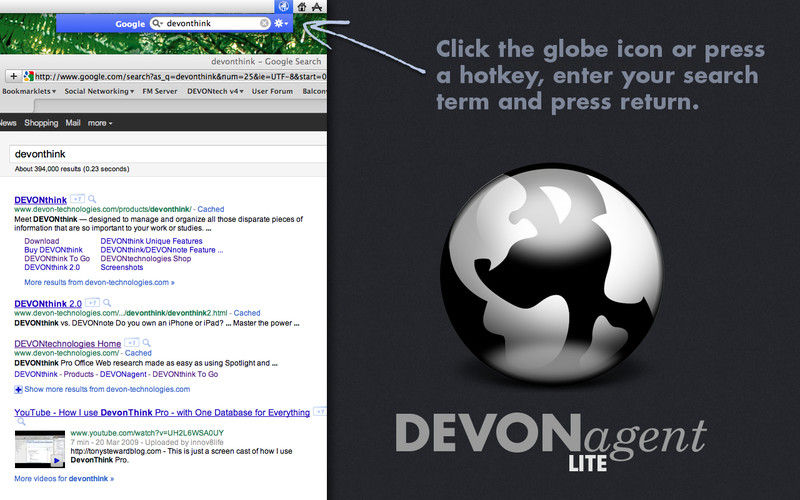Image resolution: width=800 pixels, height=500 pixels.
Task: Open the Mail item in Google bar
Action: [x=73, y=123]
